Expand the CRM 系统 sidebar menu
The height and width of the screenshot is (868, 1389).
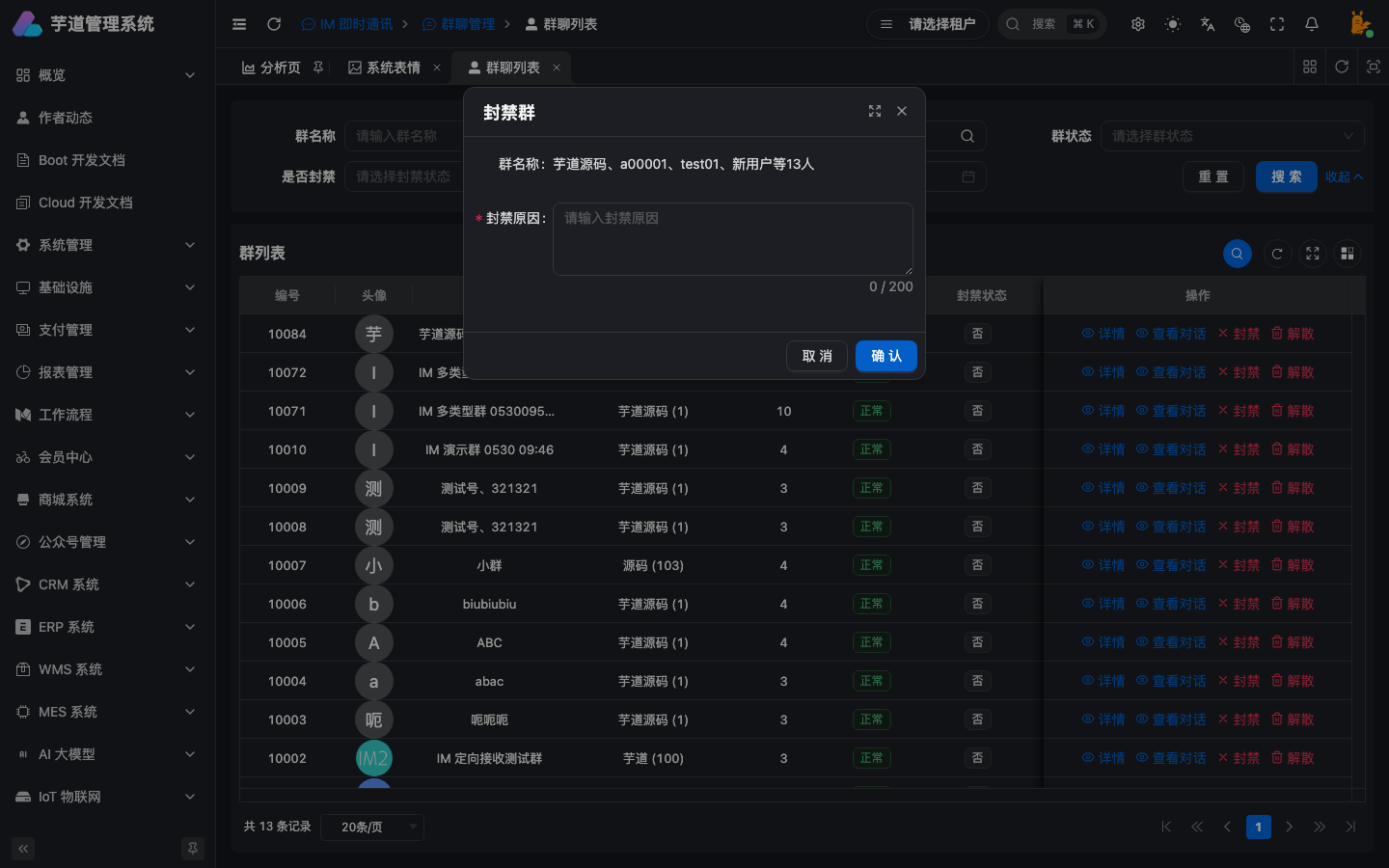(107, 584)
